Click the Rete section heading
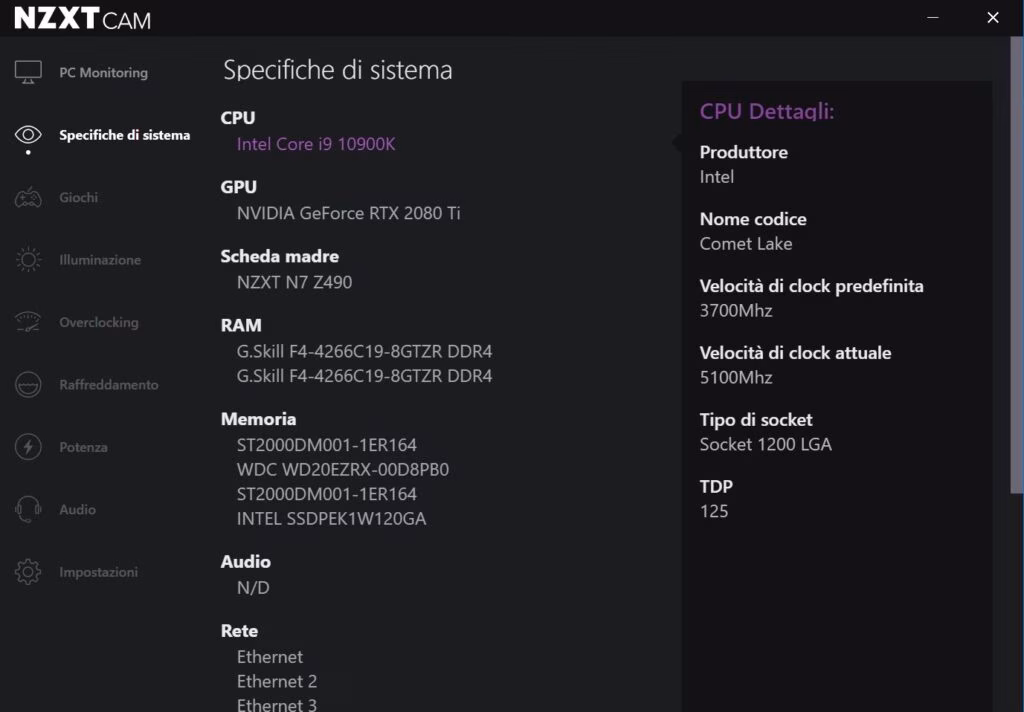 (239, 631)
